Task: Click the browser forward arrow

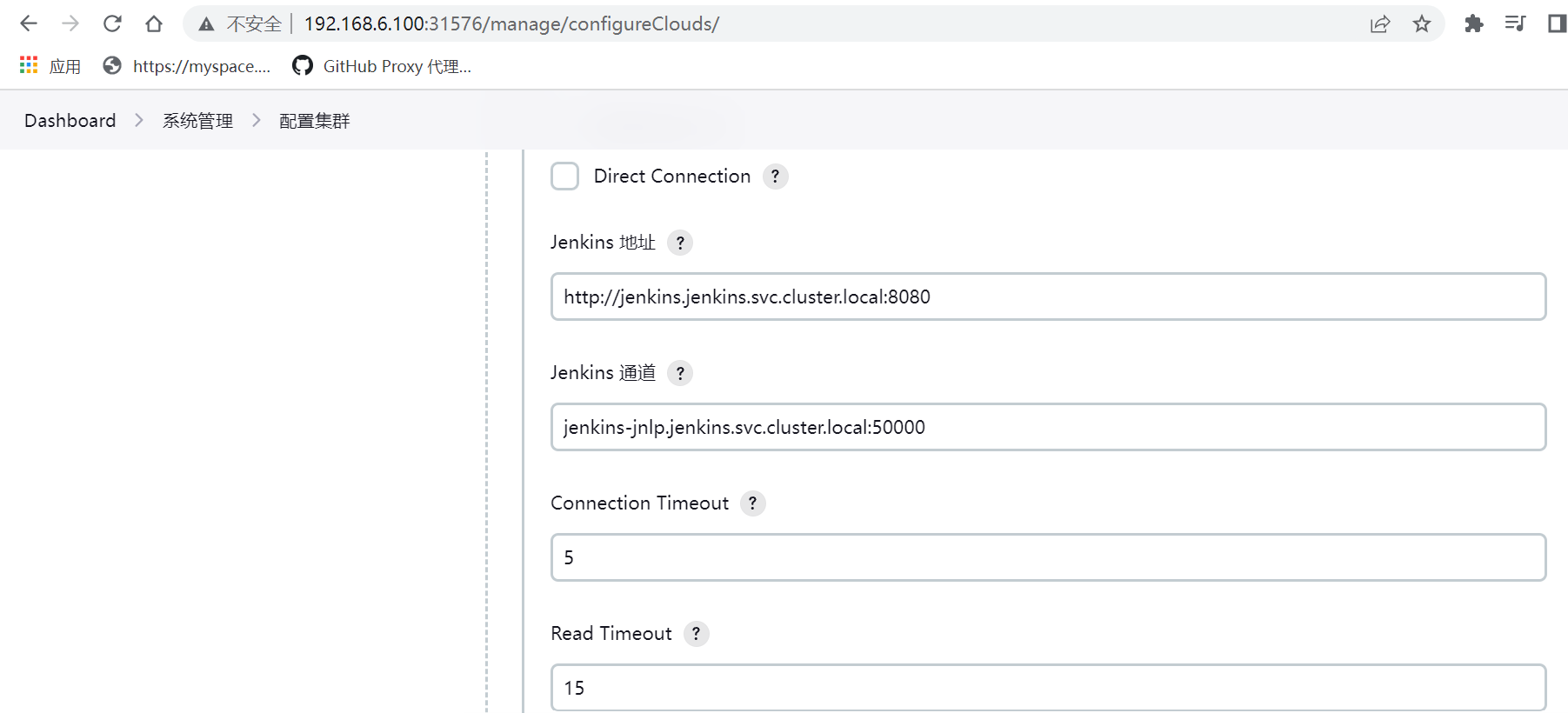Action: pyautogui.click(x=70, y=23)
